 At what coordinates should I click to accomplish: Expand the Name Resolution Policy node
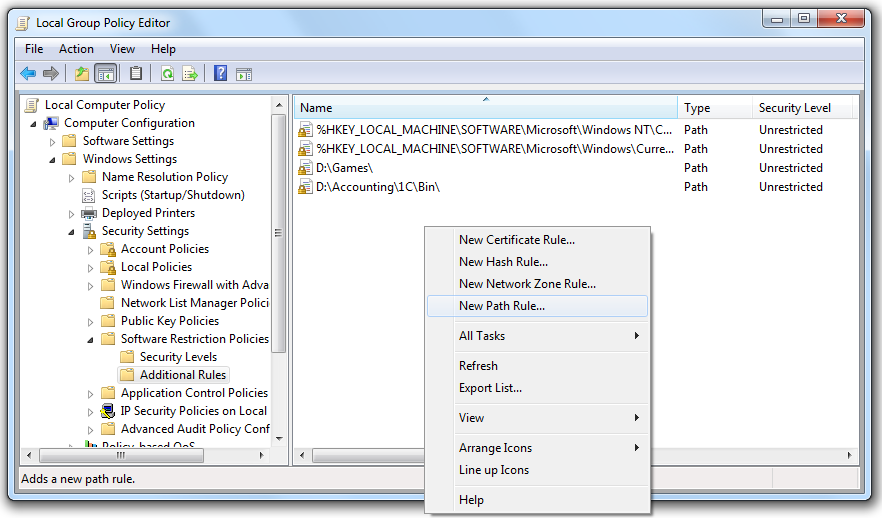pos(71,178)
